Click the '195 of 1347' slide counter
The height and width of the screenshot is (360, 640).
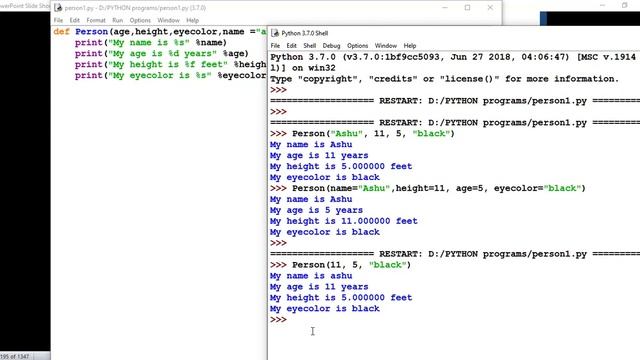tap(15, 357)
